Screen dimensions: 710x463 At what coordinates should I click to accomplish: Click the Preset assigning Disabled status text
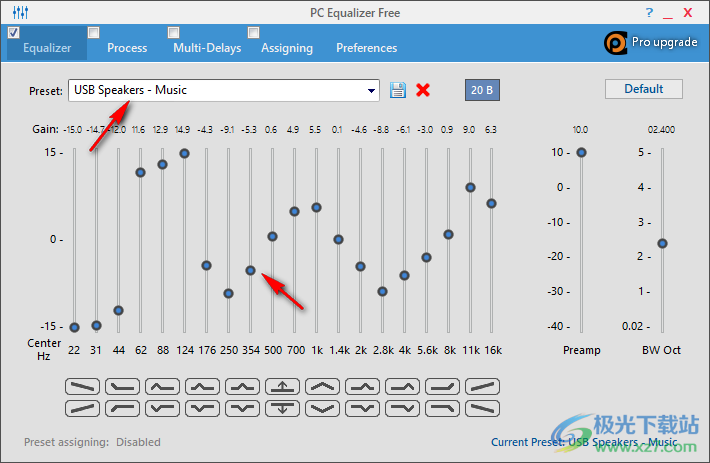(92, 442)
